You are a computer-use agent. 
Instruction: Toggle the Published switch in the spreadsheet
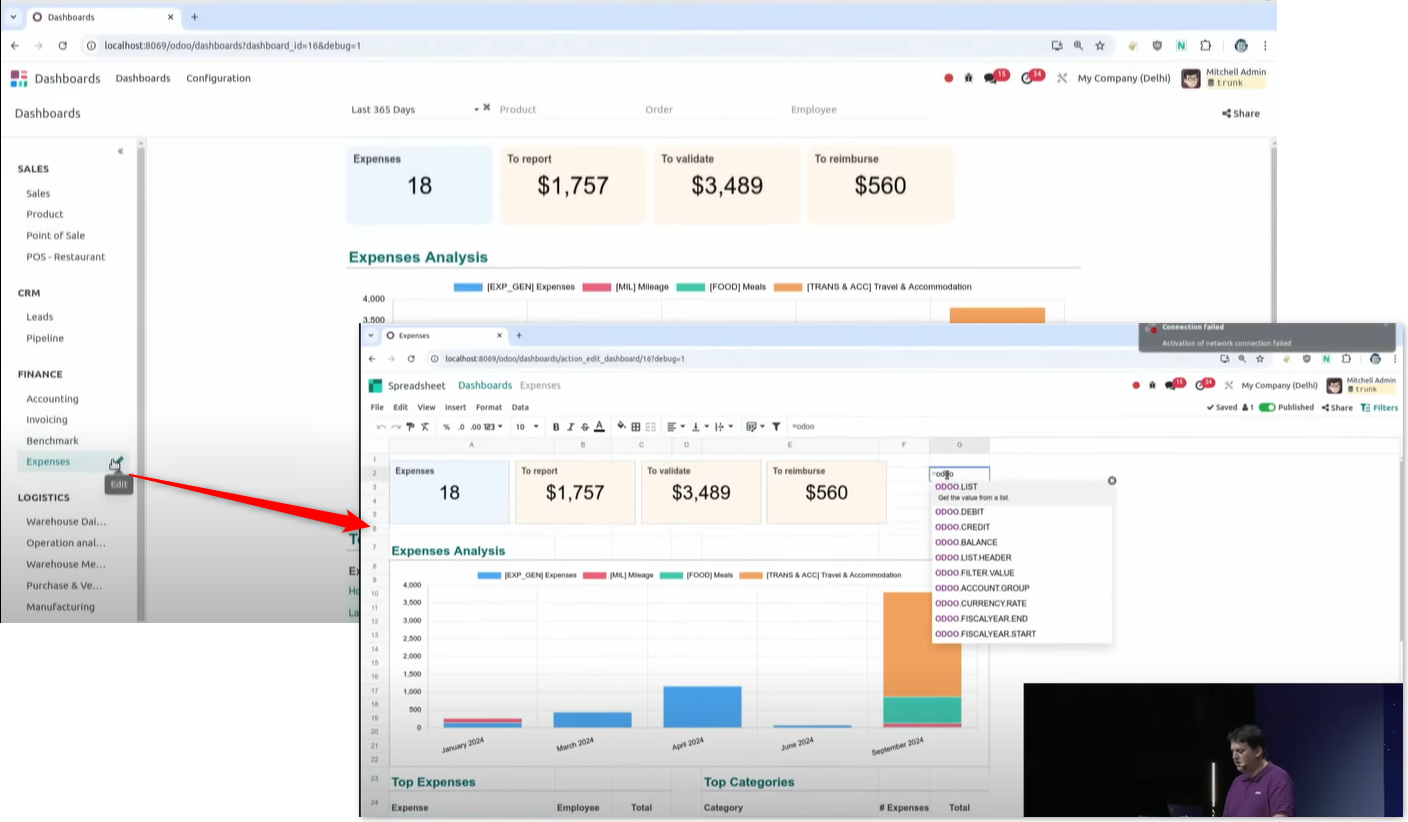(1267, 408)
